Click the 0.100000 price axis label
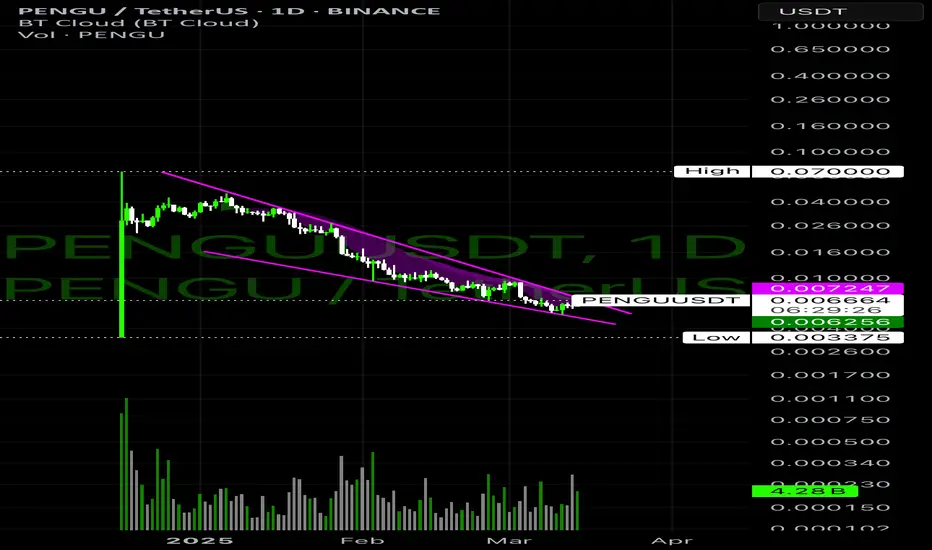Screen dimensions: 932x550 point(830,152)
